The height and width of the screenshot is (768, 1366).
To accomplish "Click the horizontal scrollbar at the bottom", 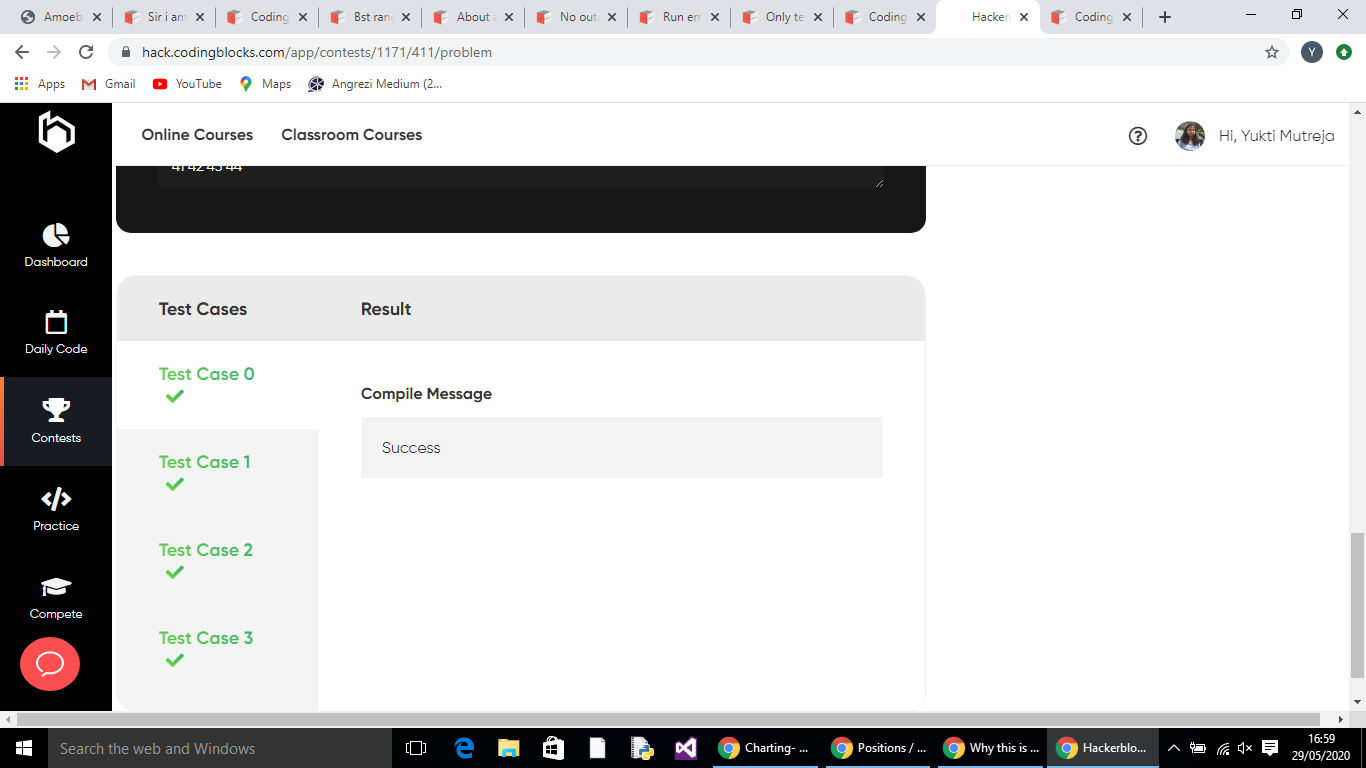I will (x=668, y=719).
